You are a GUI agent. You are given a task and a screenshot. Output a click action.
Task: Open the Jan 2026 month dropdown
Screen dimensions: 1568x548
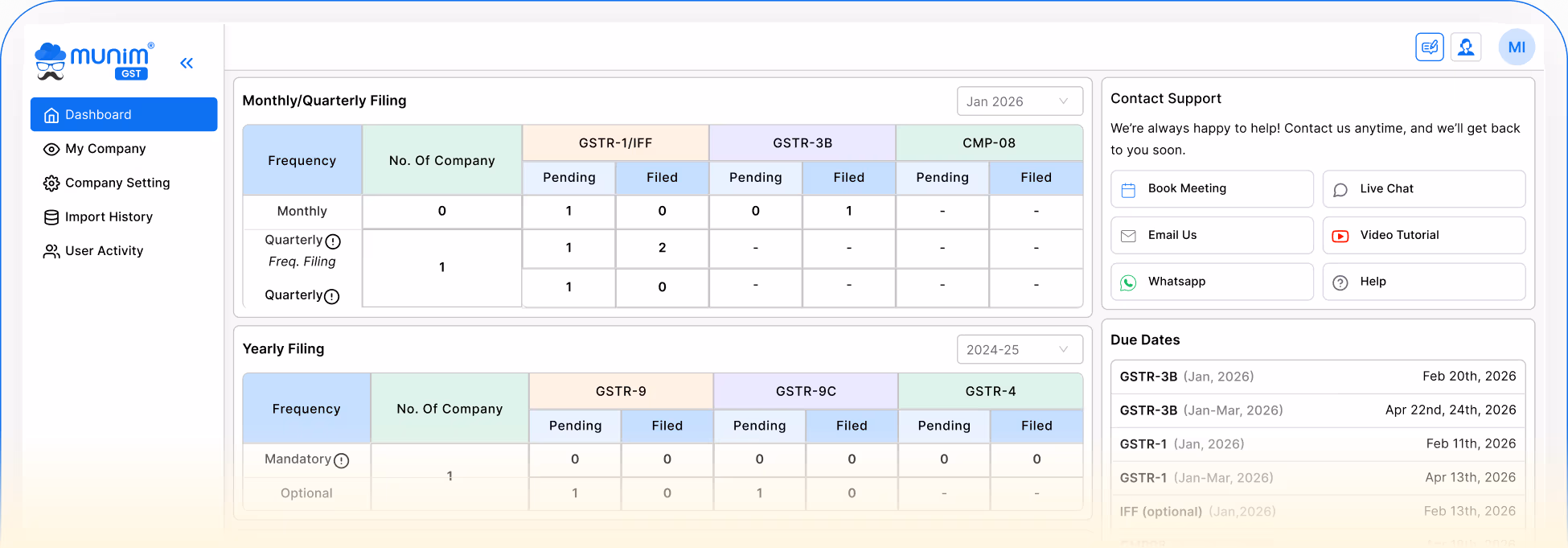pos(1019,101)
